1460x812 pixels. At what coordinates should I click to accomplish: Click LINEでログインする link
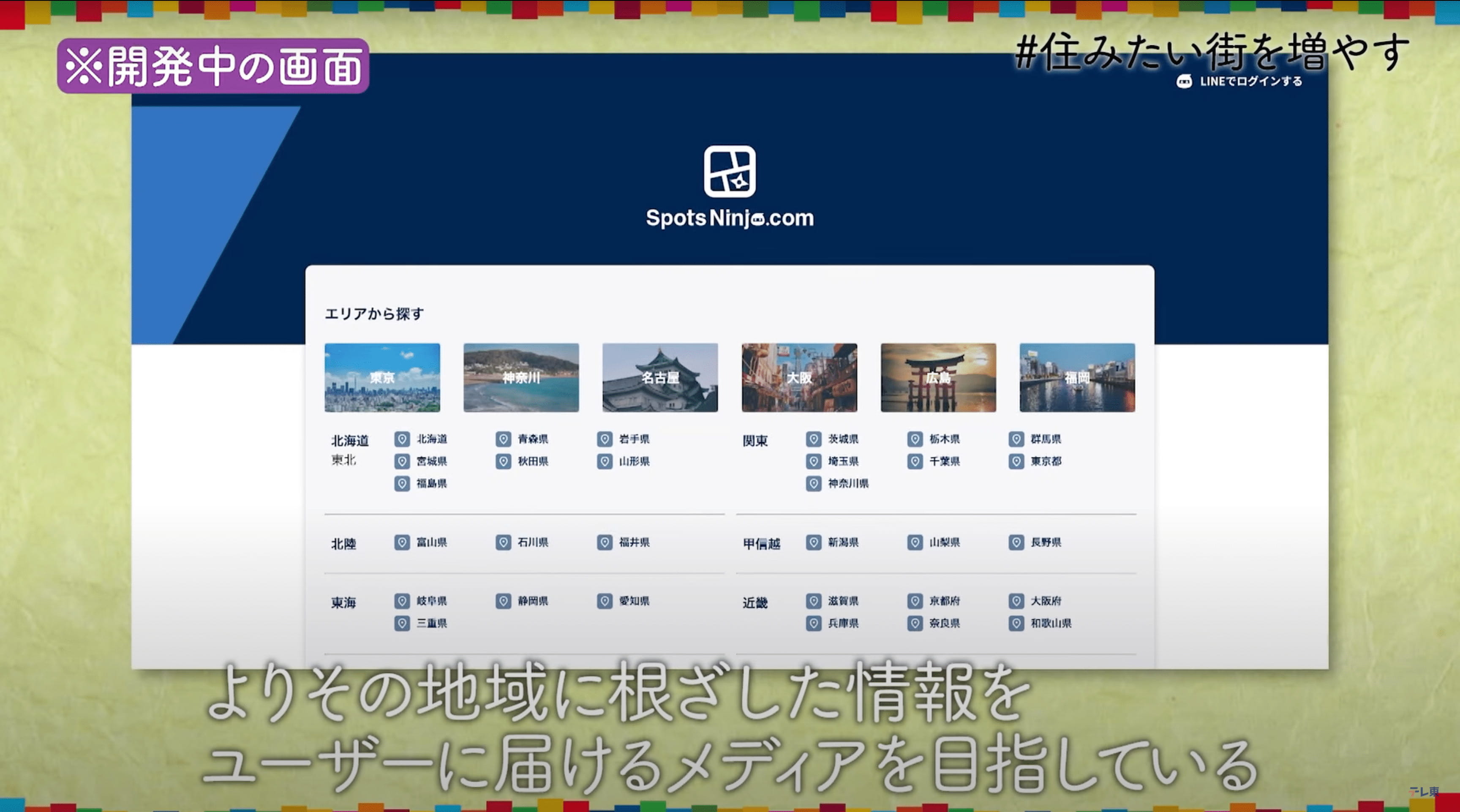pos(1250,82)
